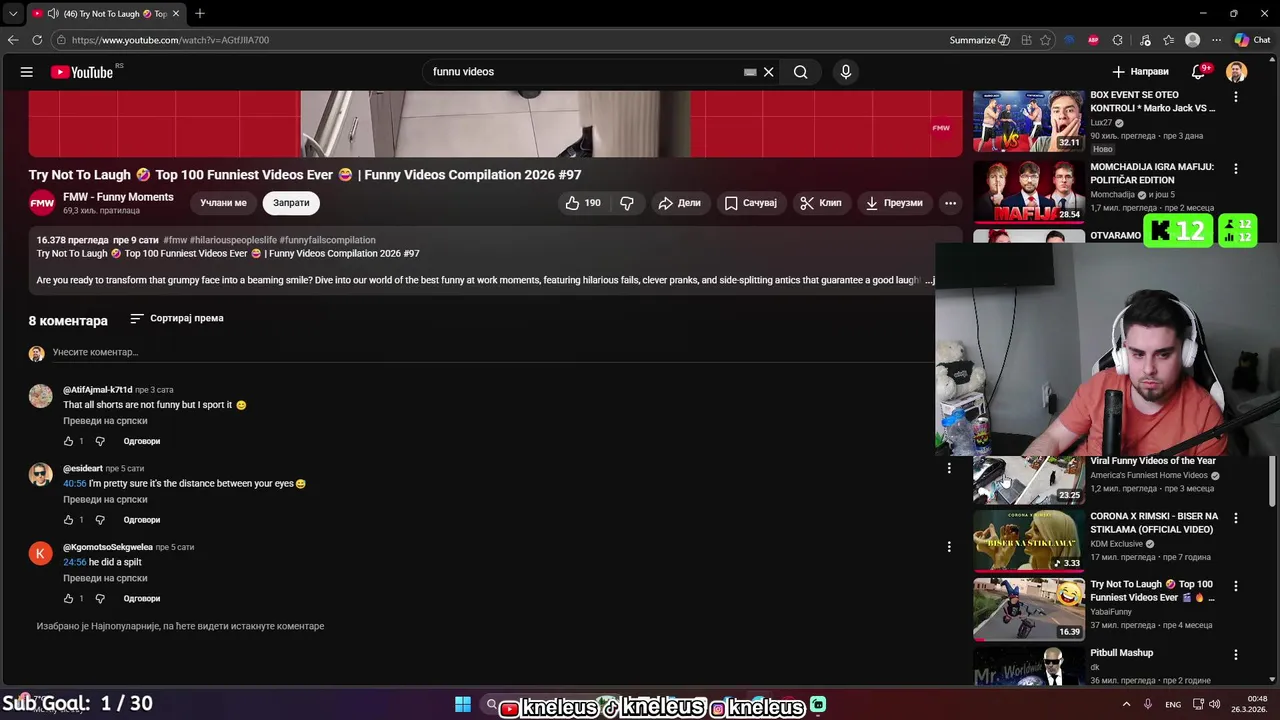
Task: Open CORONA X RIMSKI video thumbnail
Action: pyautogui.click(x=1028, y=541)
